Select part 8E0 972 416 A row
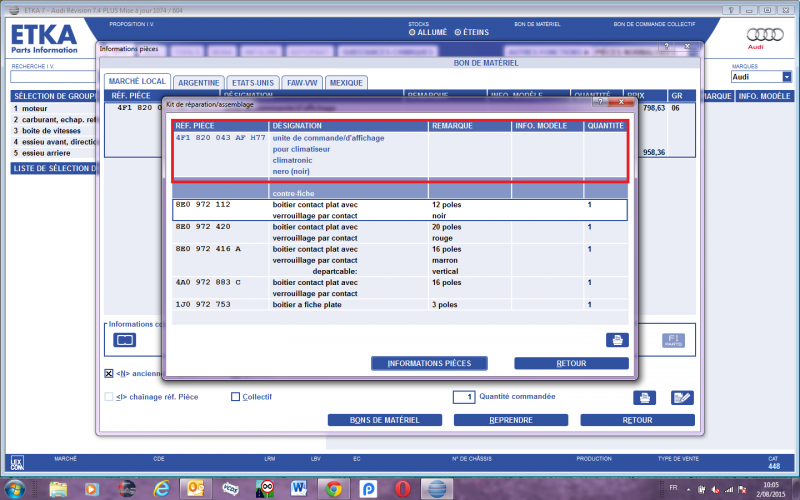 [x=400, y=260]
